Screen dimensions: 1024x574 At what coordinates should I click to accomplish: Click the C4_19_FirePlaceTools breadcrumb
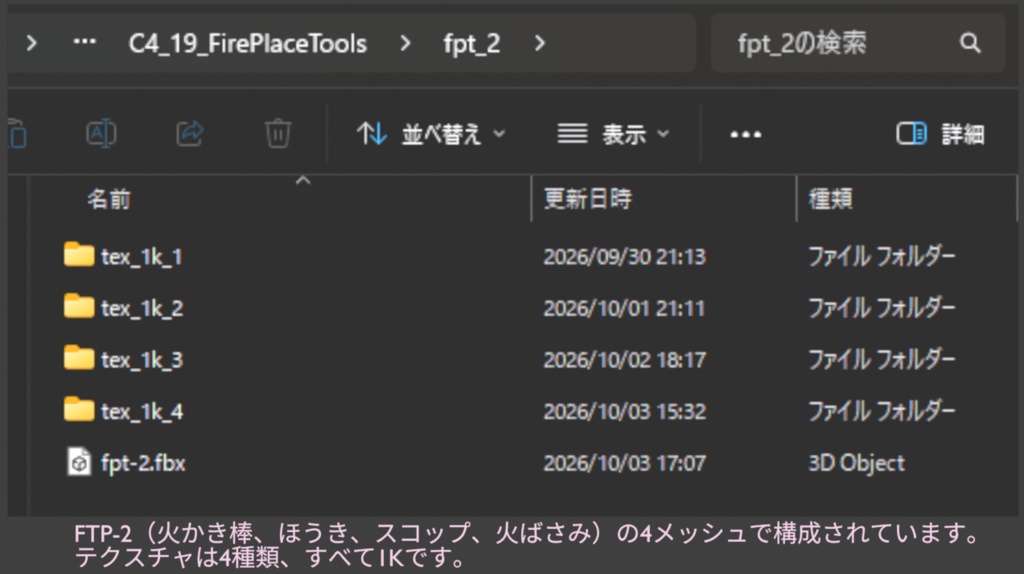(248, 44)
